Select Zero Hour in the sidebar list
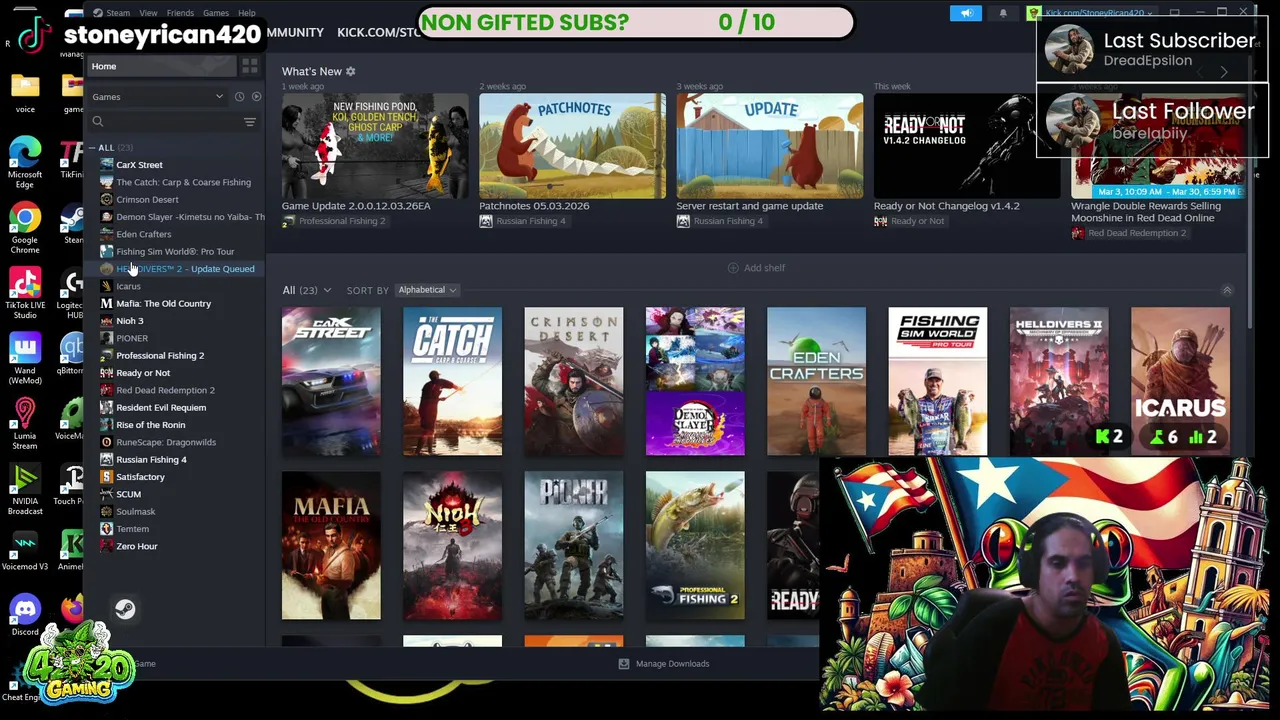The width and height of the screenshot is (1280, 720). (x=136, y=546)
